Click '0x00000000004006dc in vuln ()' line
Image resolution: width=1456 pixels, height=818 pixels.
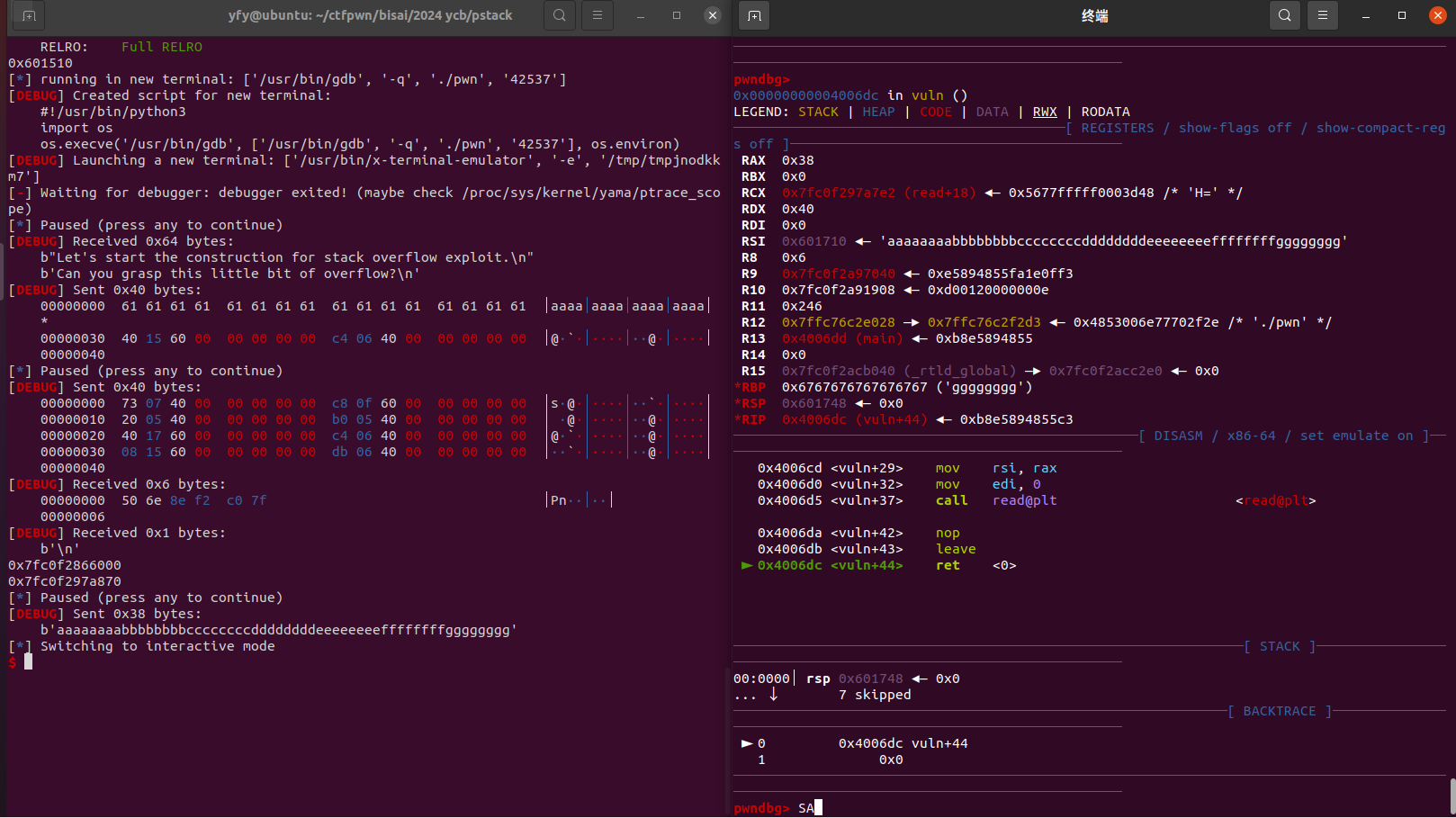pyautogui.click(x=850, y=95)
